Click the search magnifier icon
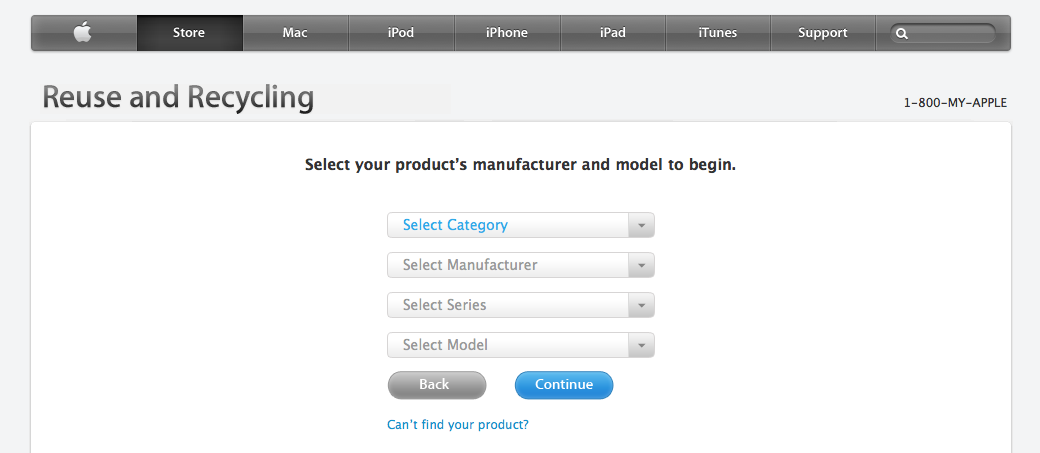 coord(902,33)
